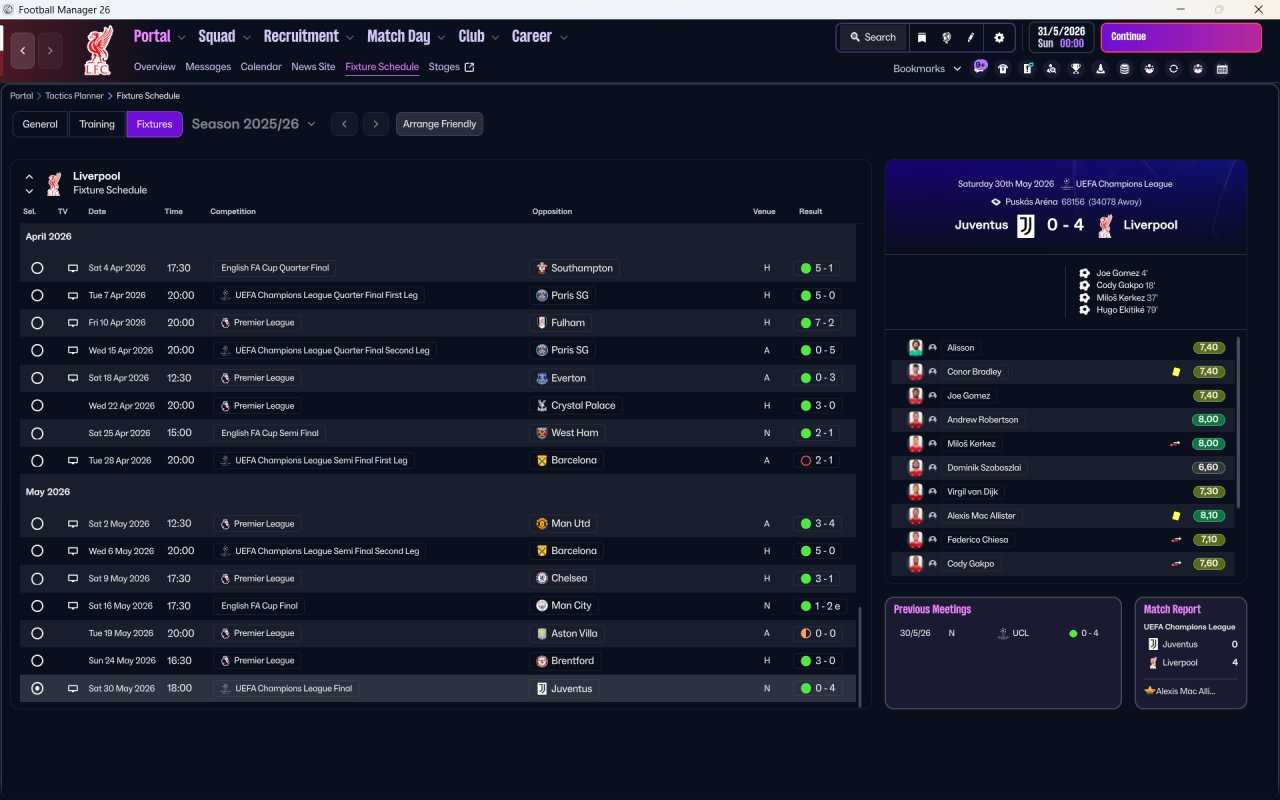Open the bookmark icon beside Search

pos(922,37)
